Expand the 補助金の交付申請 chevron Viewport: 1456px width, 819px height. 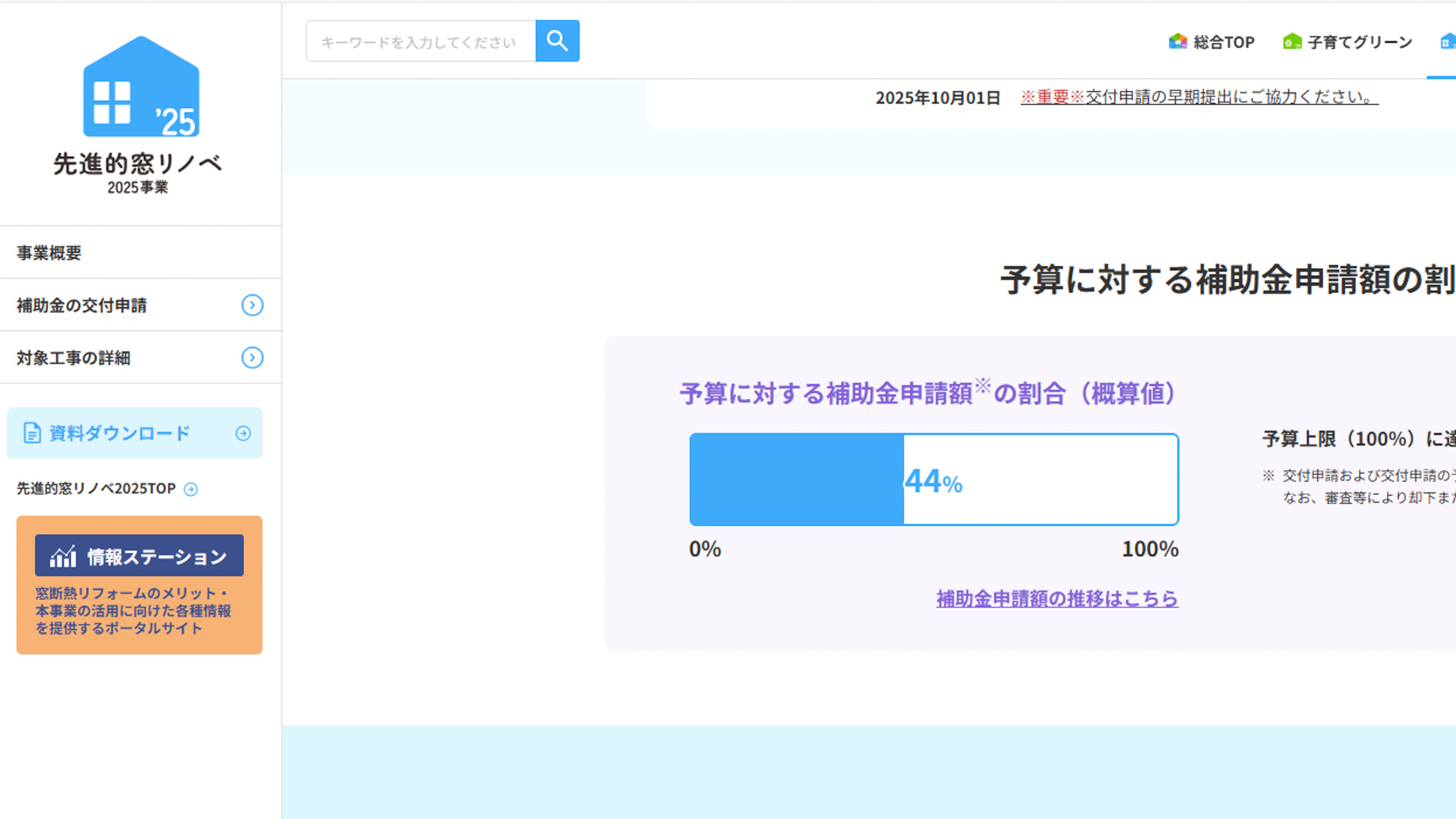(252, 305)
